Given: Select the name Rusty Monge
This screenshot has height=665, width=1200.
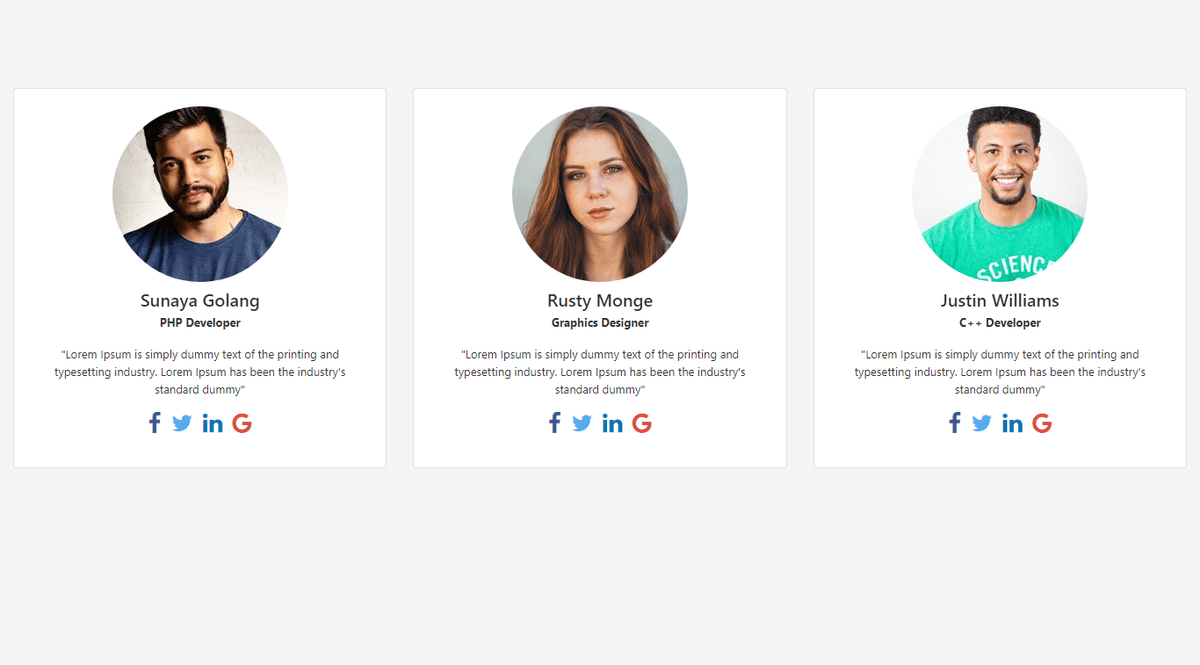Looking at the screenshot, I should 600,300.
